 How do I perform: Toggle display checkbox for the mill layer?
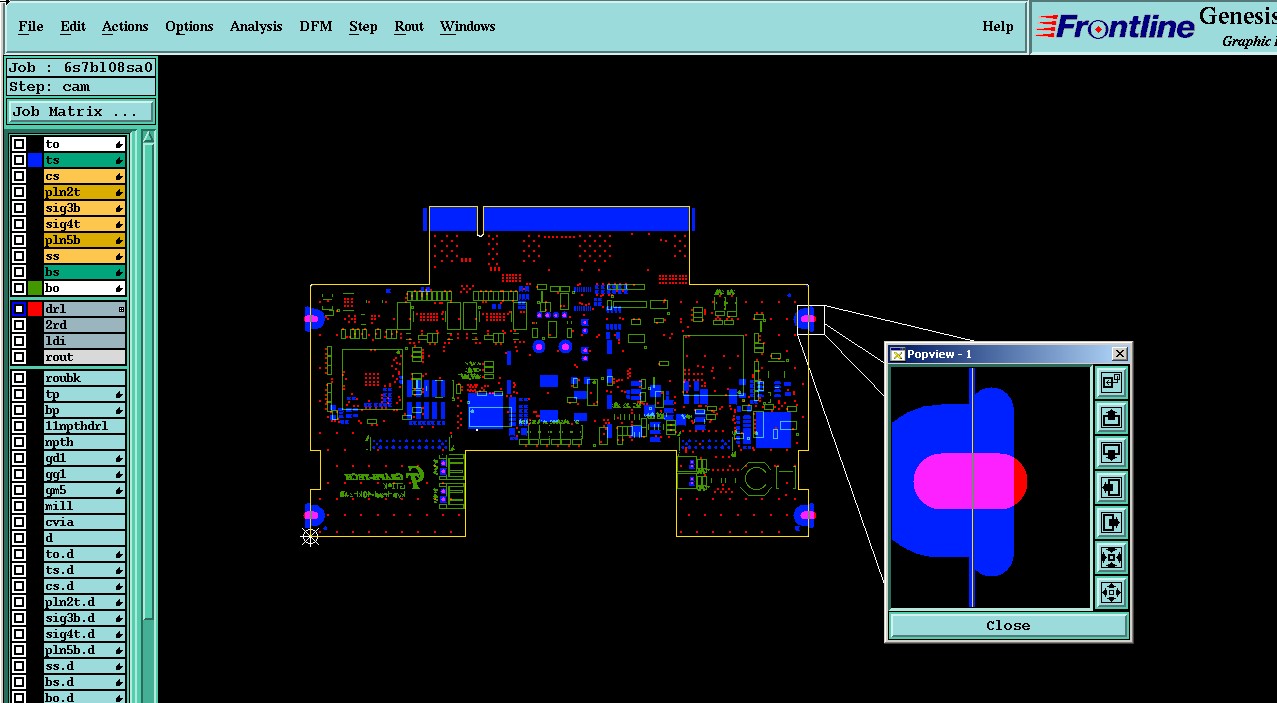(x=19, y=506)
